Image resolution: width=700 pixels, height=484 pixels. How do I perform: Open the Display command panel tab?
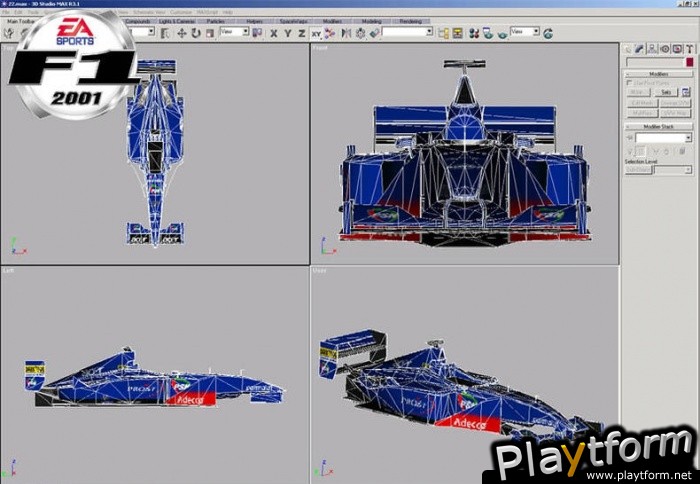677,49
